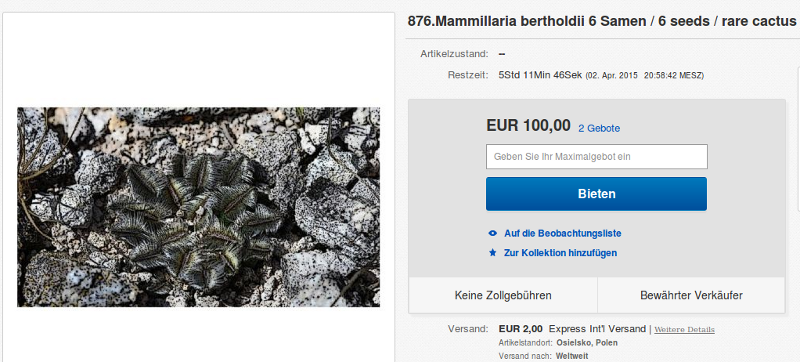The image size is (800, 362).
Task: Click the eye icon for Beobachtungsliste
Action: 492,234
